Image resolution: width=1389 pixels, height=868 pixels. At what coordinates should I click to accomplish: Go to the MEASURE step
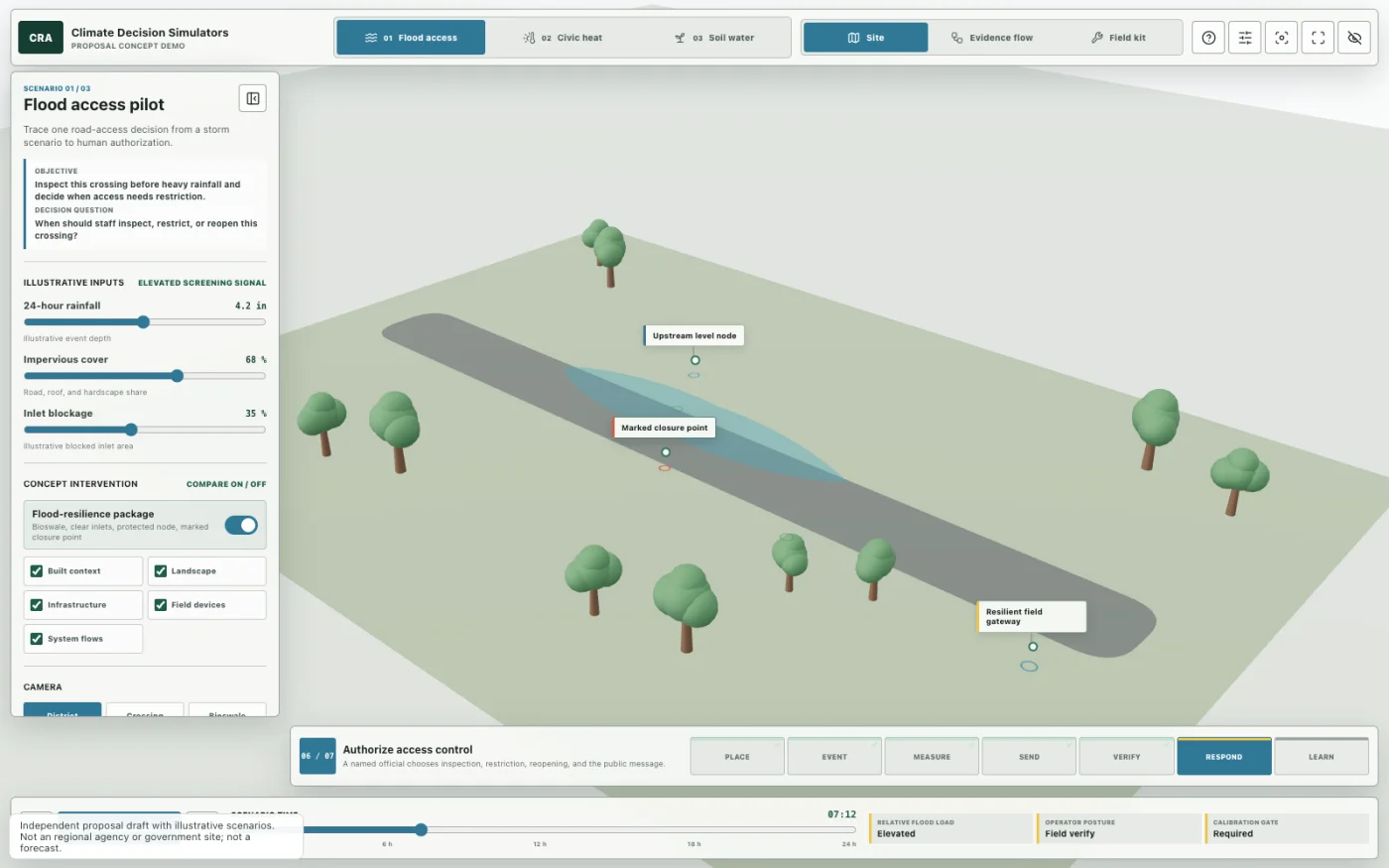(x=932, y=756)
